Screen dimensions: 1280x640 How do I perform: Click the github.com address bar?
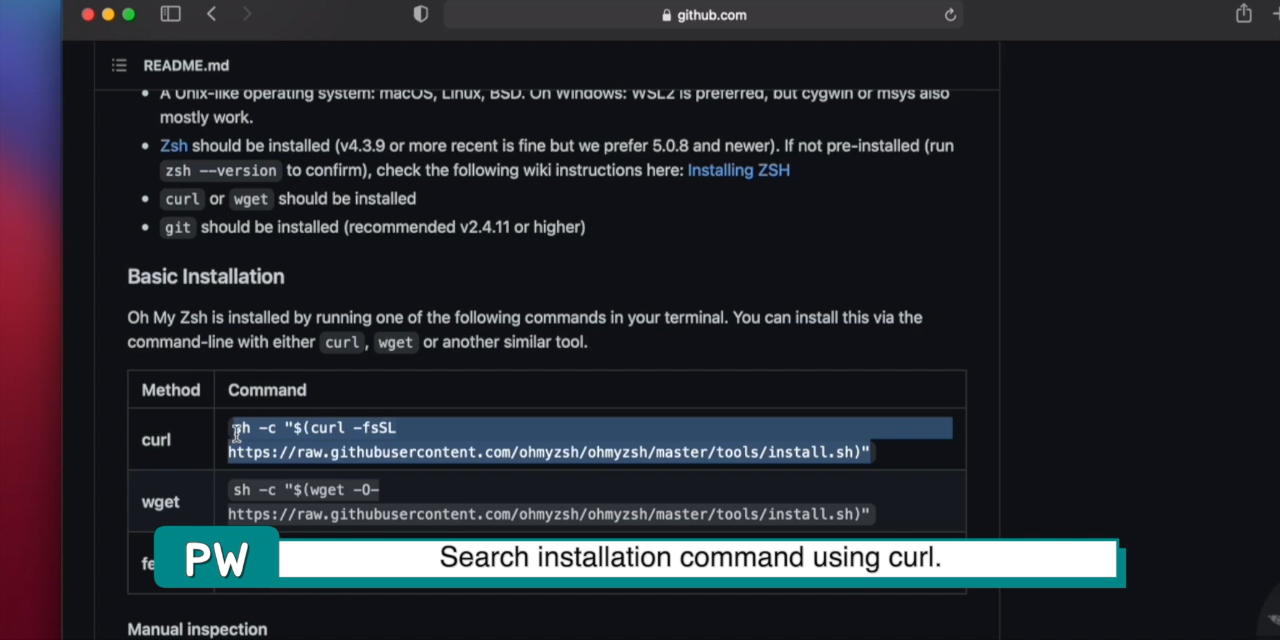point(703,15)
